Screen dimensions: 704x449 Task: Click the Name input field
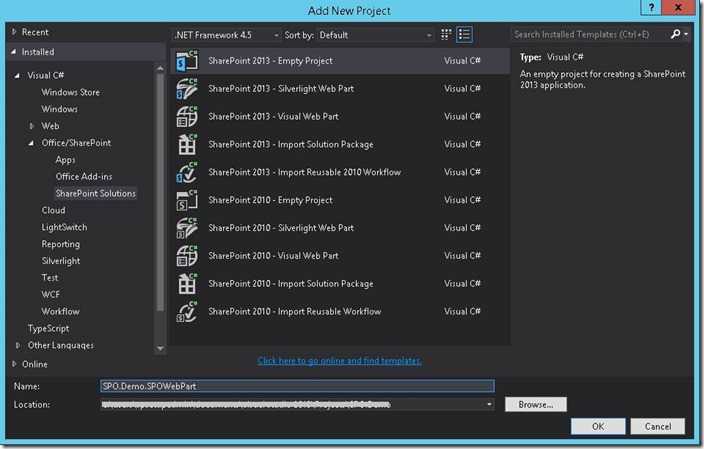pyautogui.click(x=297, y=386)
